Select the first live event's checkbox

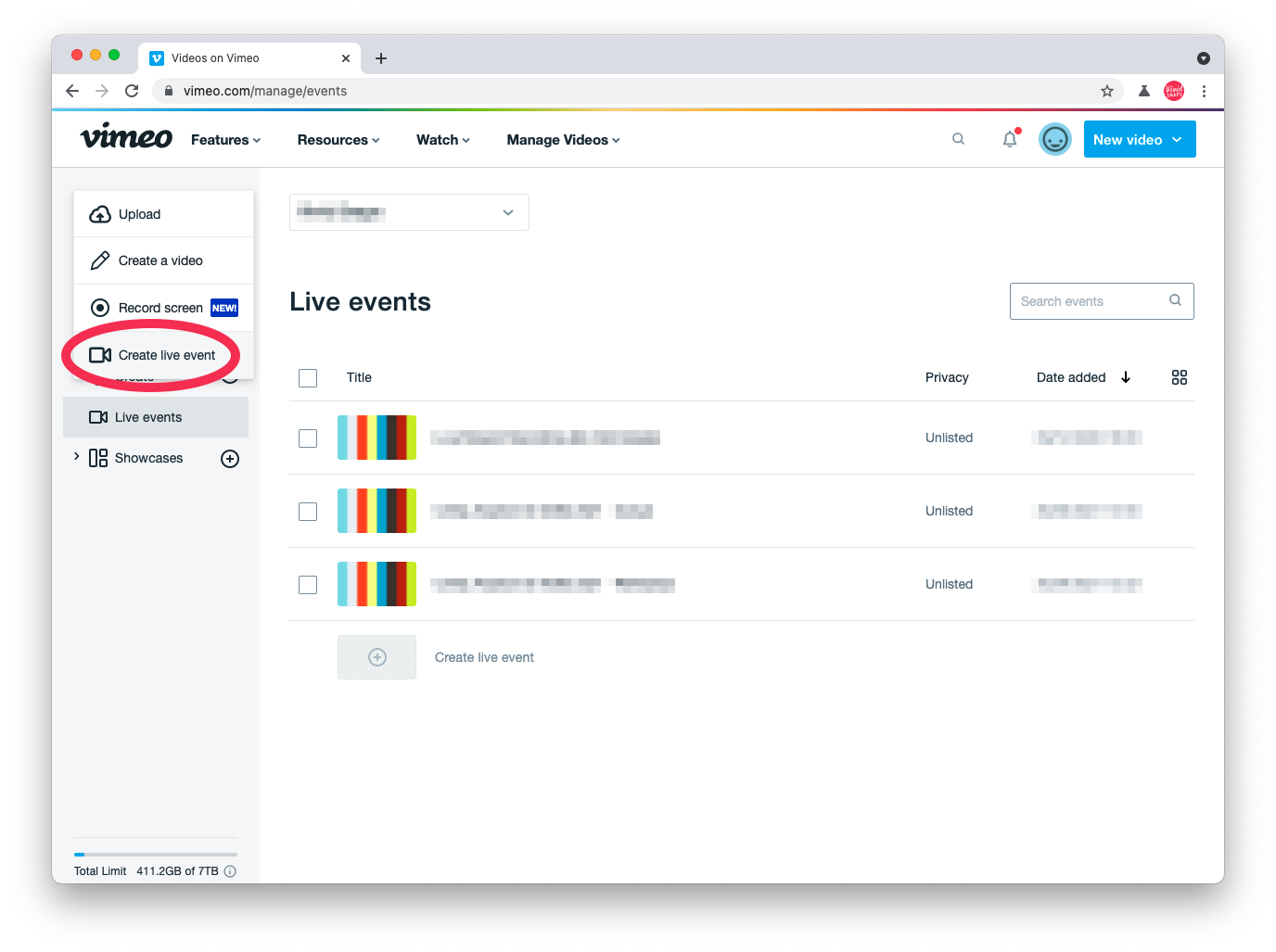[x=307, y=438]
